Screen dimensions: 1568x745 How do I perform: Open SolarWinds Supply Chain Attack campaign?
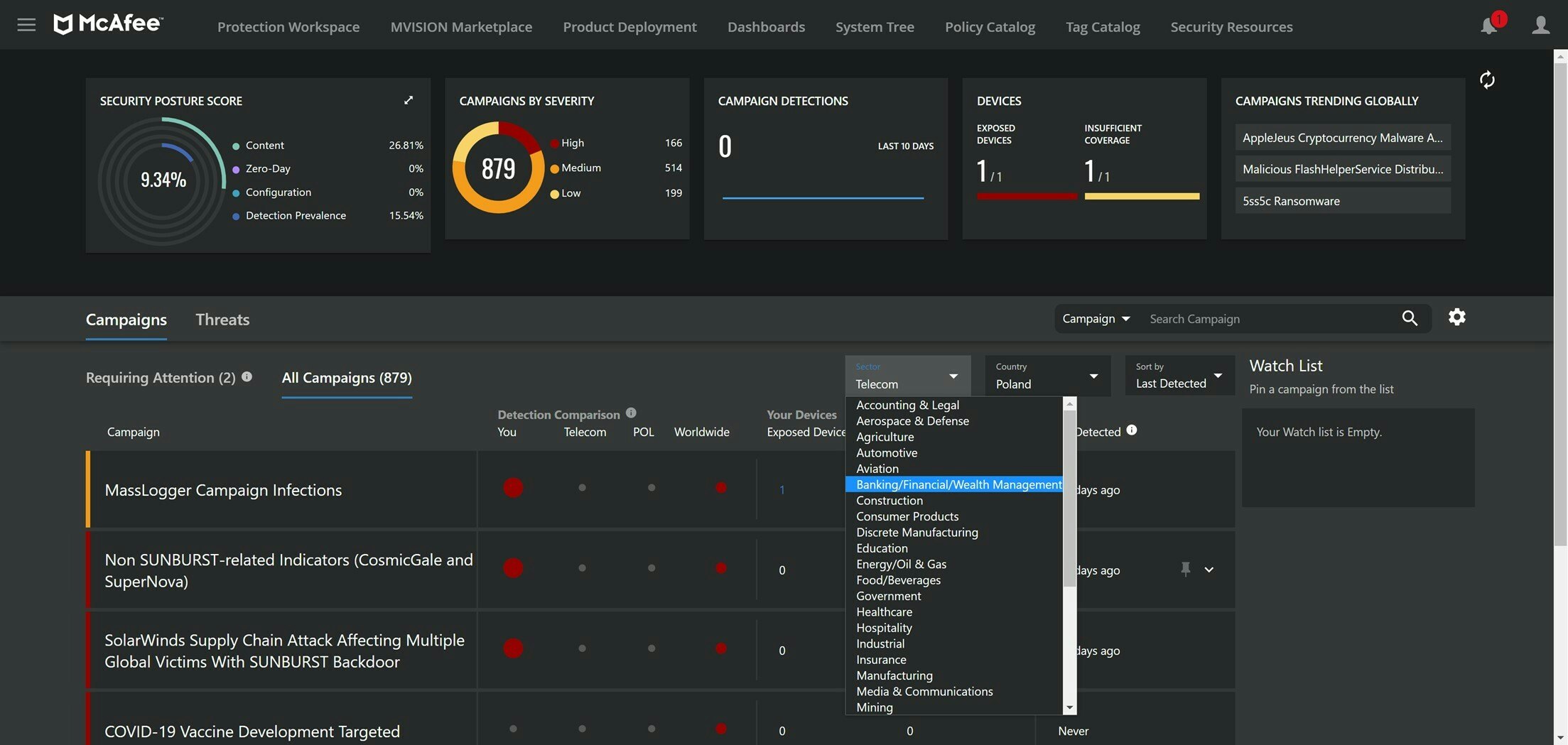point(284,651)
